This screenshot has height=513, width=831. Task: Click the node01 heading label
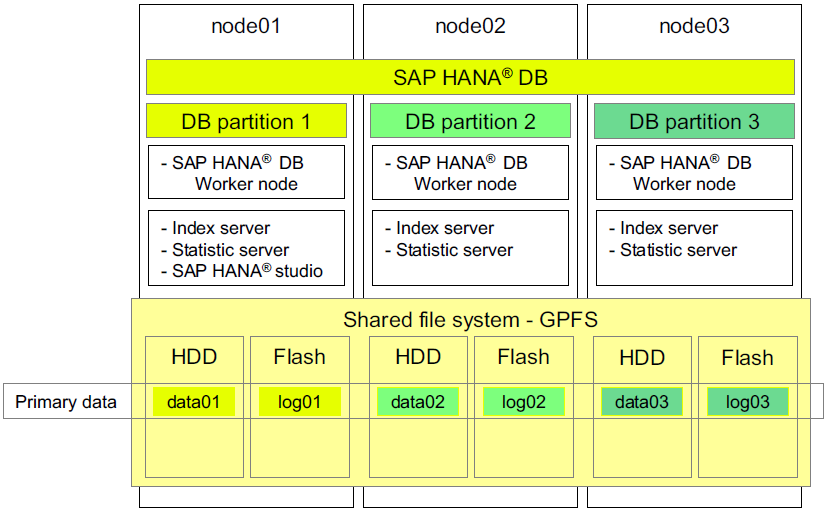tap(246, 26)
